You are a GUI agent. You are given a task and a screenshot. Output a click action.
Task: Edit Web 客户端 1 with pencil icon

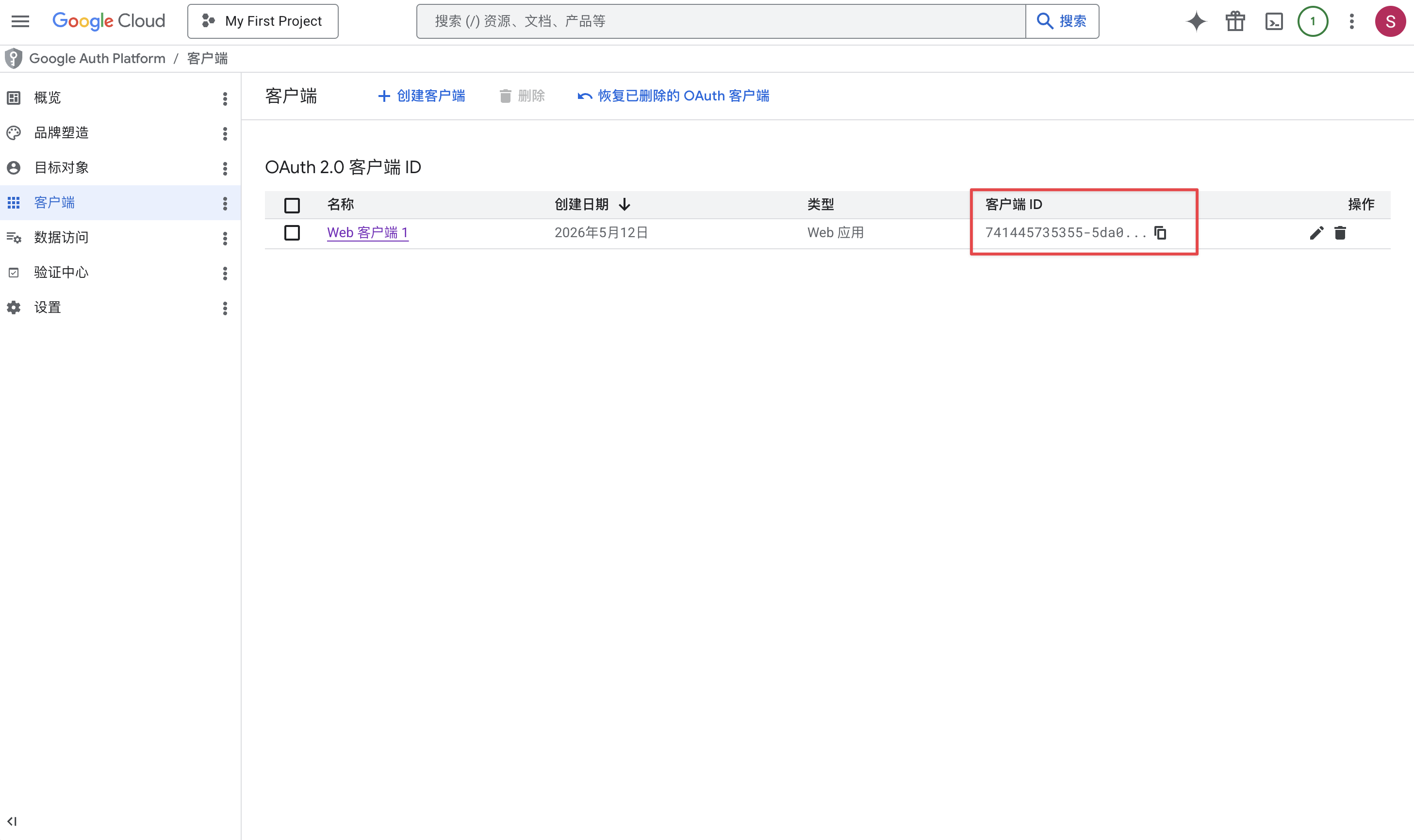tap(1316, 233)
